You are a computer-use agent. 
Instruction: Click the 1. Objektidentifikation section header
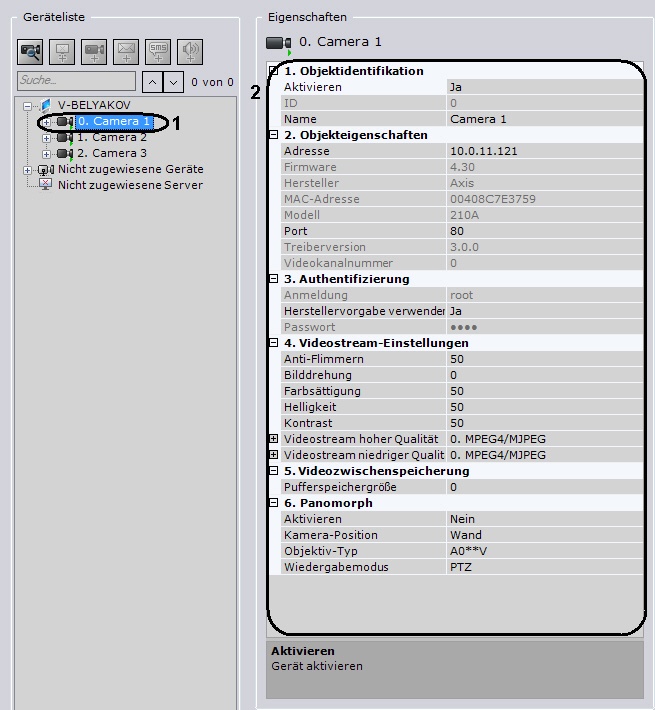354,71
